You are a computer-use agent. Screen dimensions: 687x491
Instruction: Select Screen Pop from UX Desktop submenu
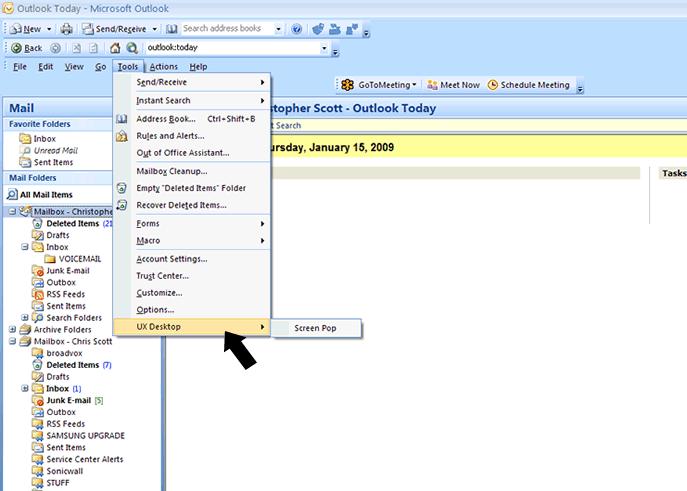pyautogui.click(x=316, y=328)
